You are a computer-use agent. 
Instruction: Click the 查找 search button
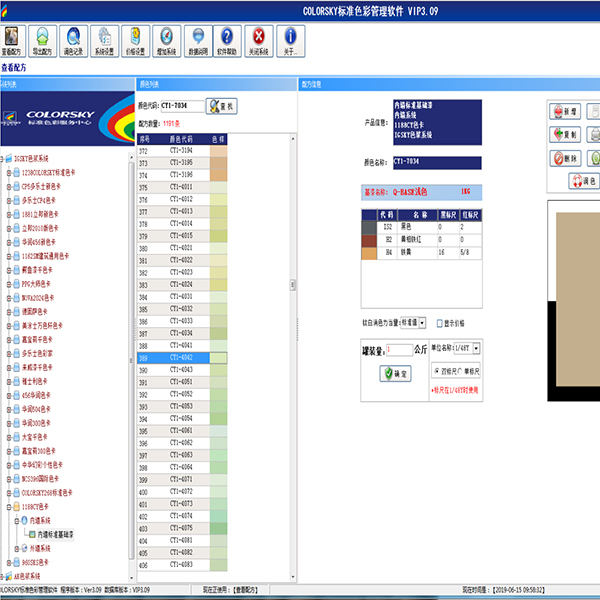tap(220, 105)
